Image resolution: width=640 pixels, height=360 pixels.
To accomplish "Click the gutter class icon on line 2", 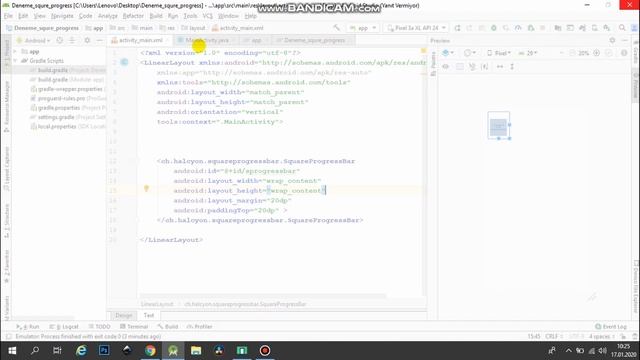I will pos(124,62).
